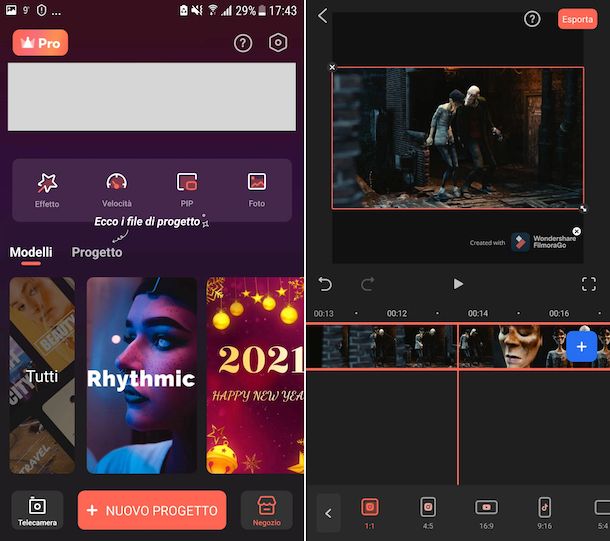The image size is (610, 541).
Task: Tap the video preview frame
Action: 458,138
